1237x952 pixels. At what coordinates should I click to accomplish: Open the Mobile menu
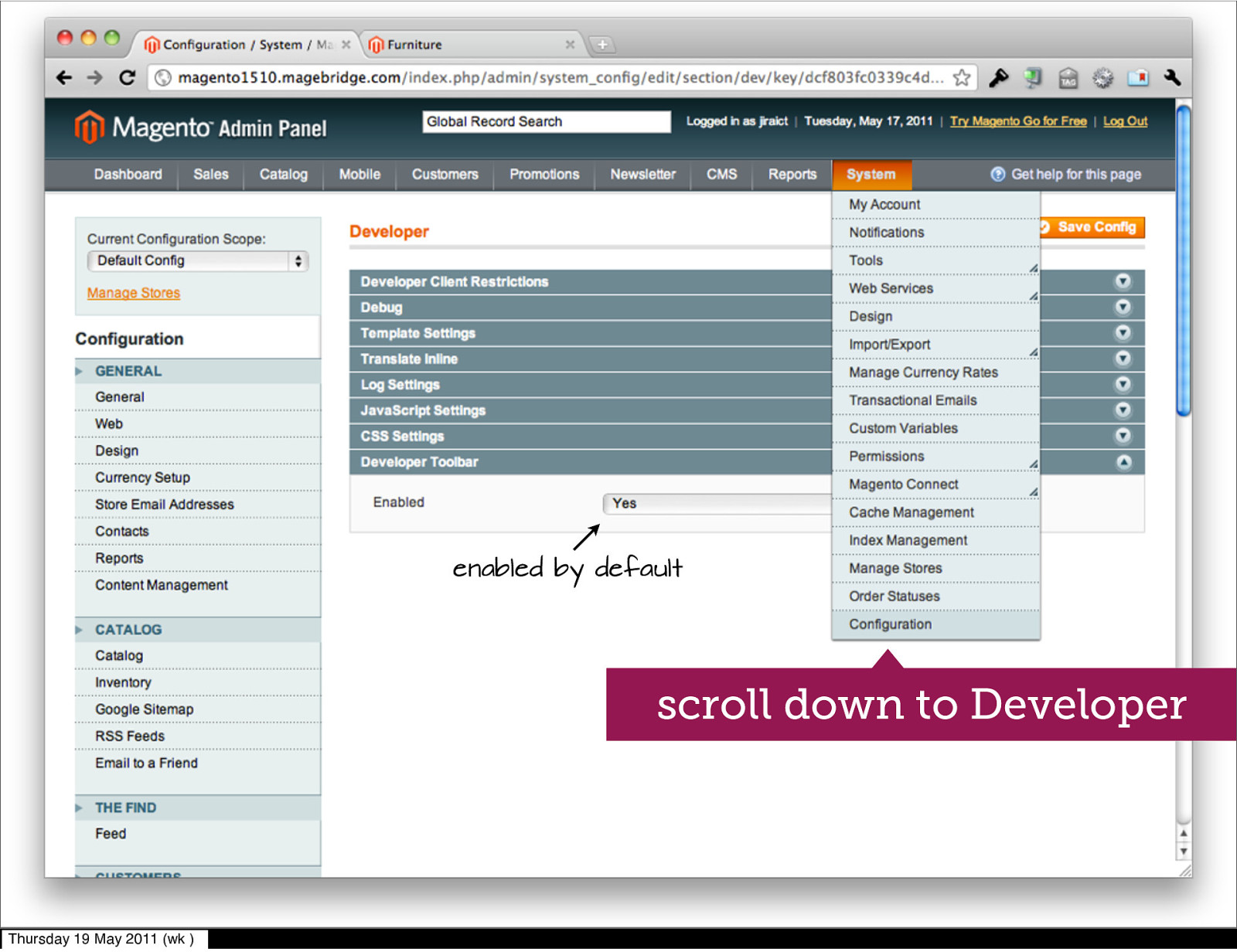click(x=360, y=174)
